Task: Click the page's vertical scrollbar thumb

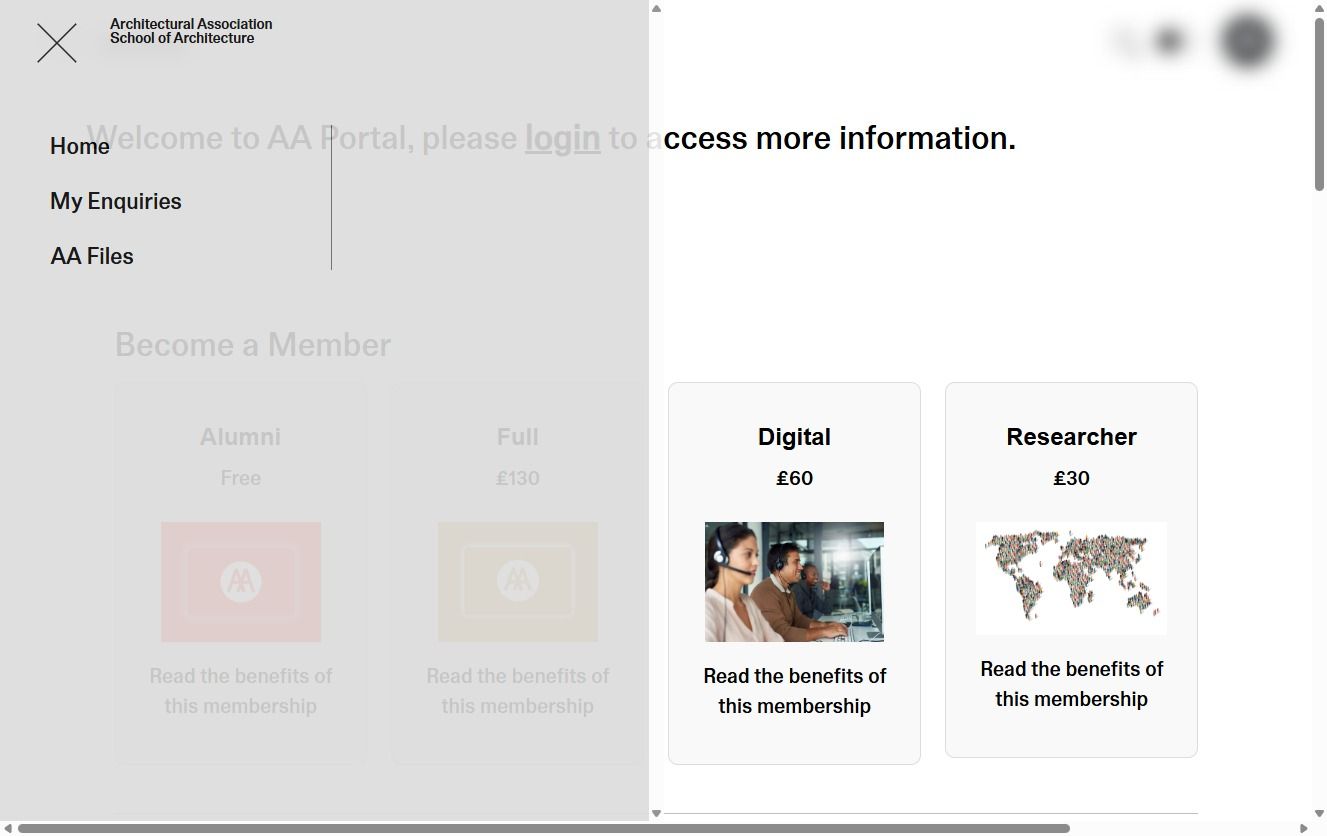Action: click(1319, 100)
